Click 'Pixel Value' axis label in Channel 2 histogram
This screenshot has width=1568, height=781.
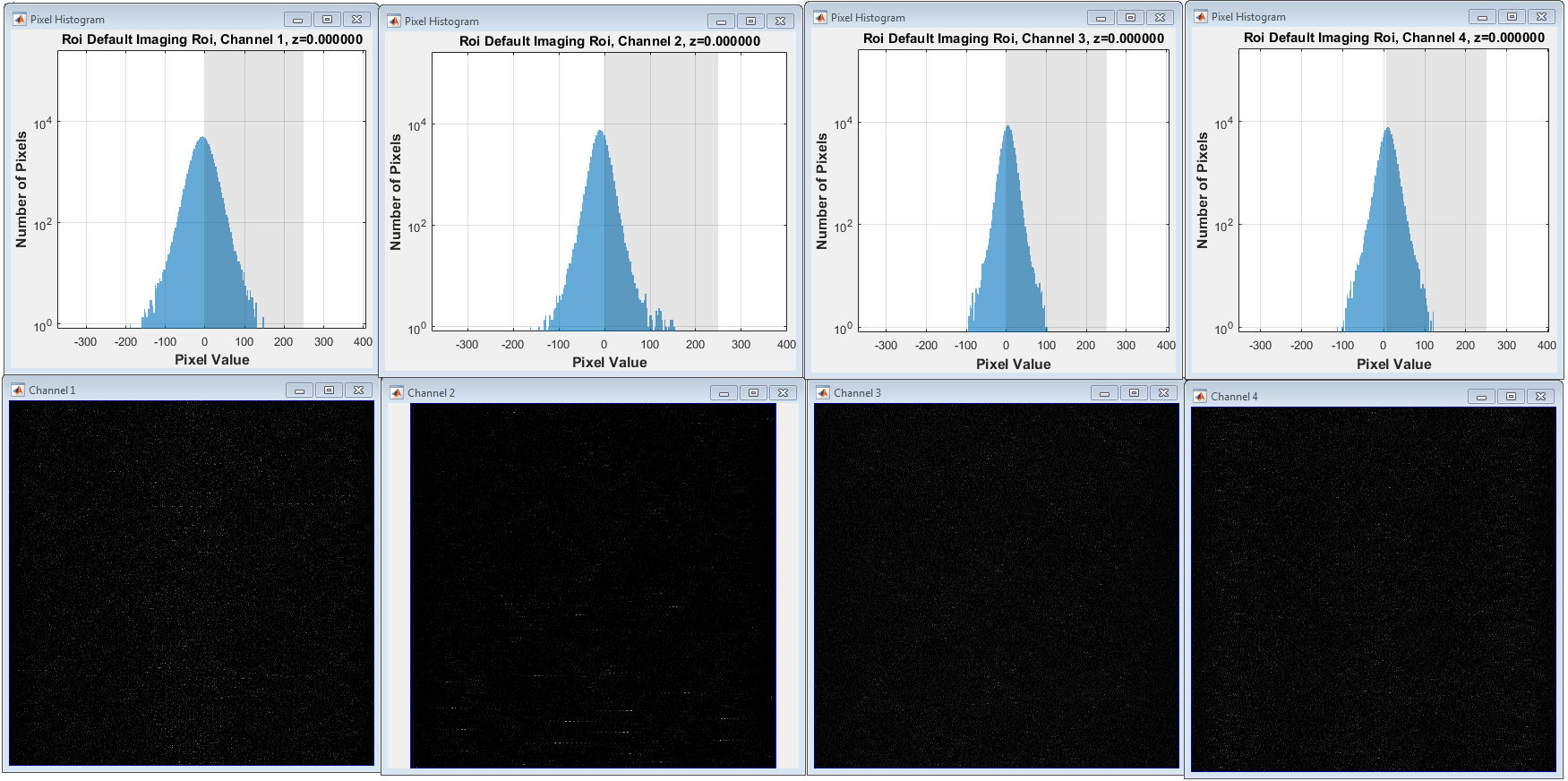pos(610,363)
